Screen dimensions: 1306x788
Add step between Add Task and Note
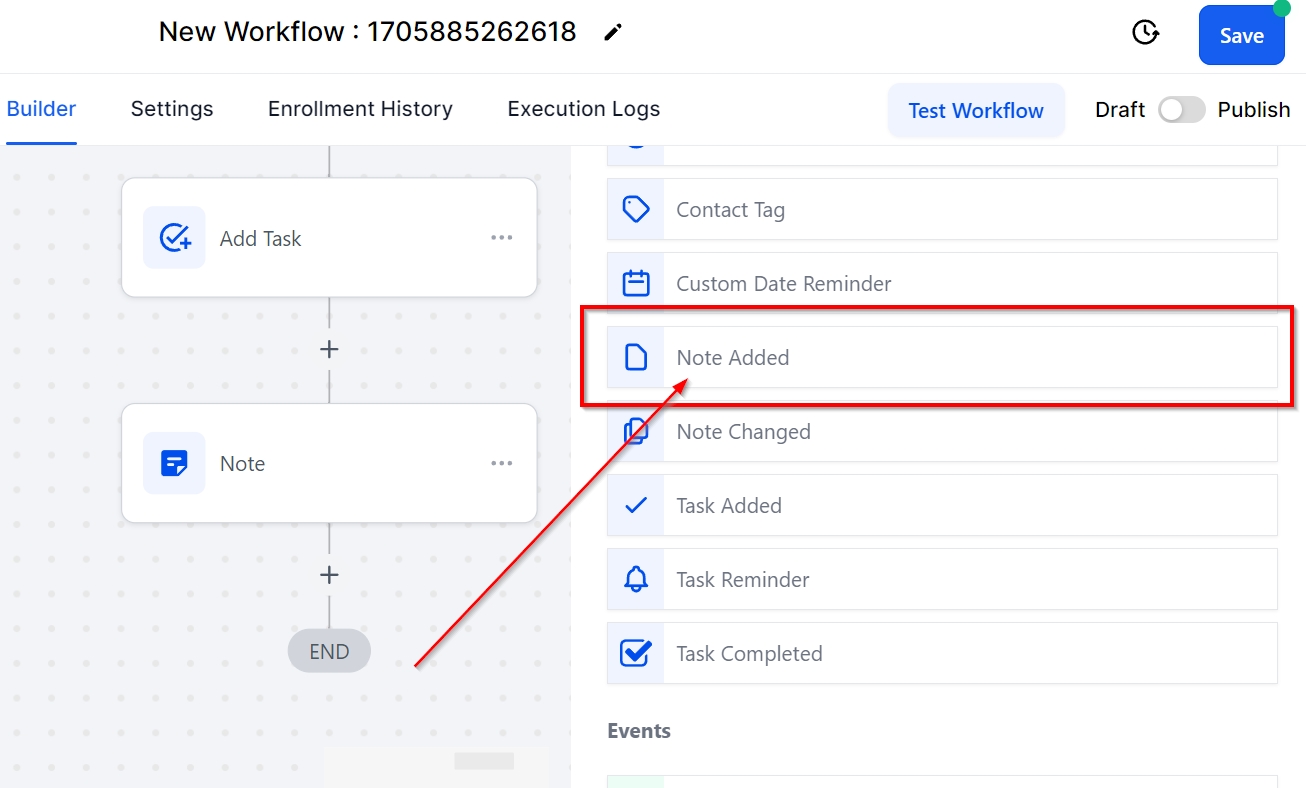point(329,349)
